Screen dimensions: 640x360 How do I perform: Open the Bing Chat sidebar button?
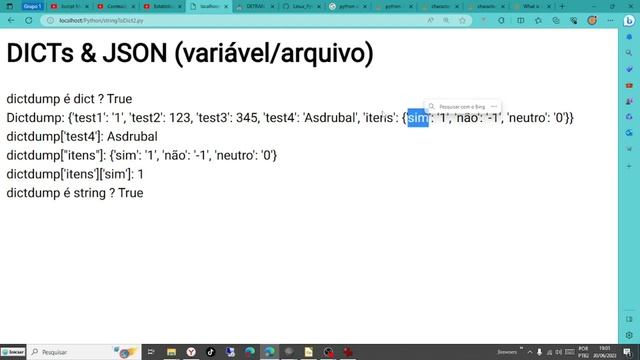tap(629, 20)
